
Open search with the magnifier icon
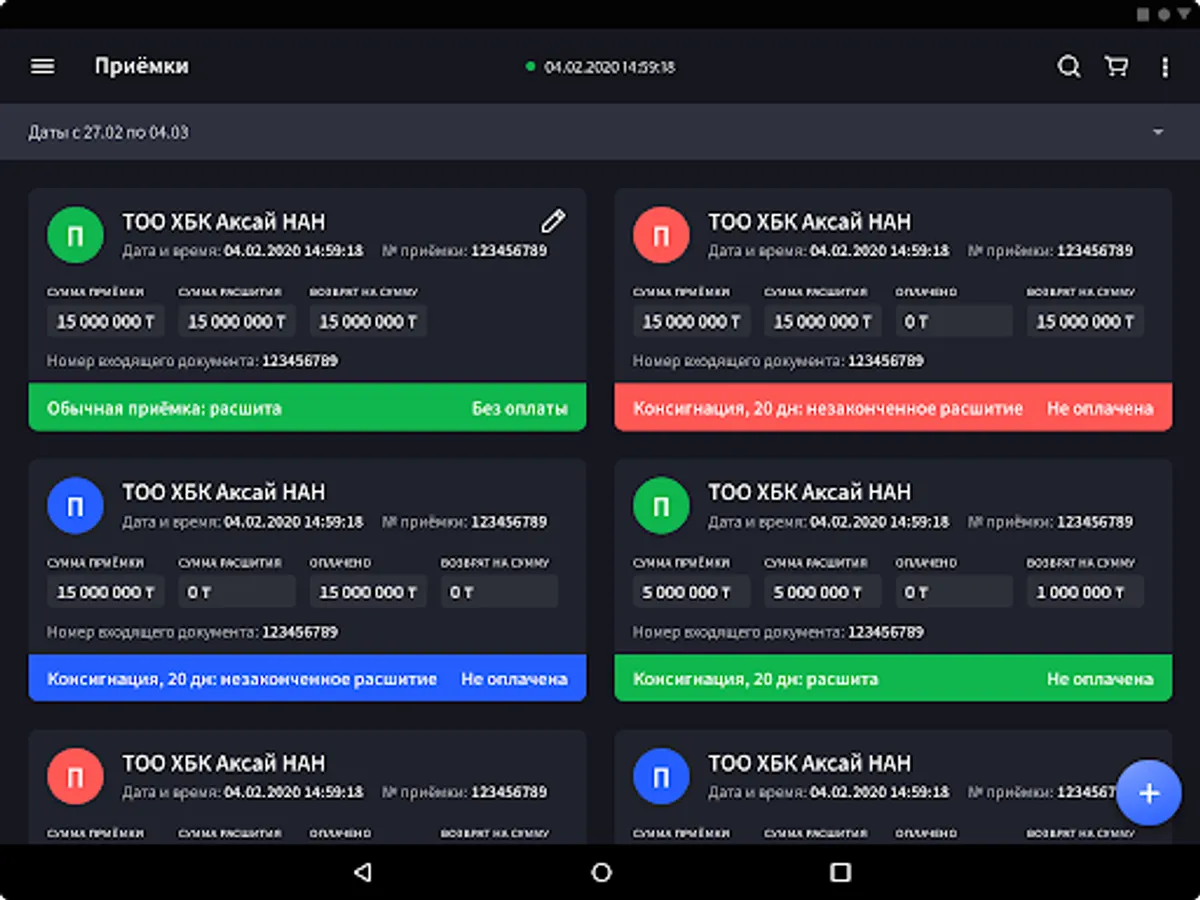tap(1069, 67)
